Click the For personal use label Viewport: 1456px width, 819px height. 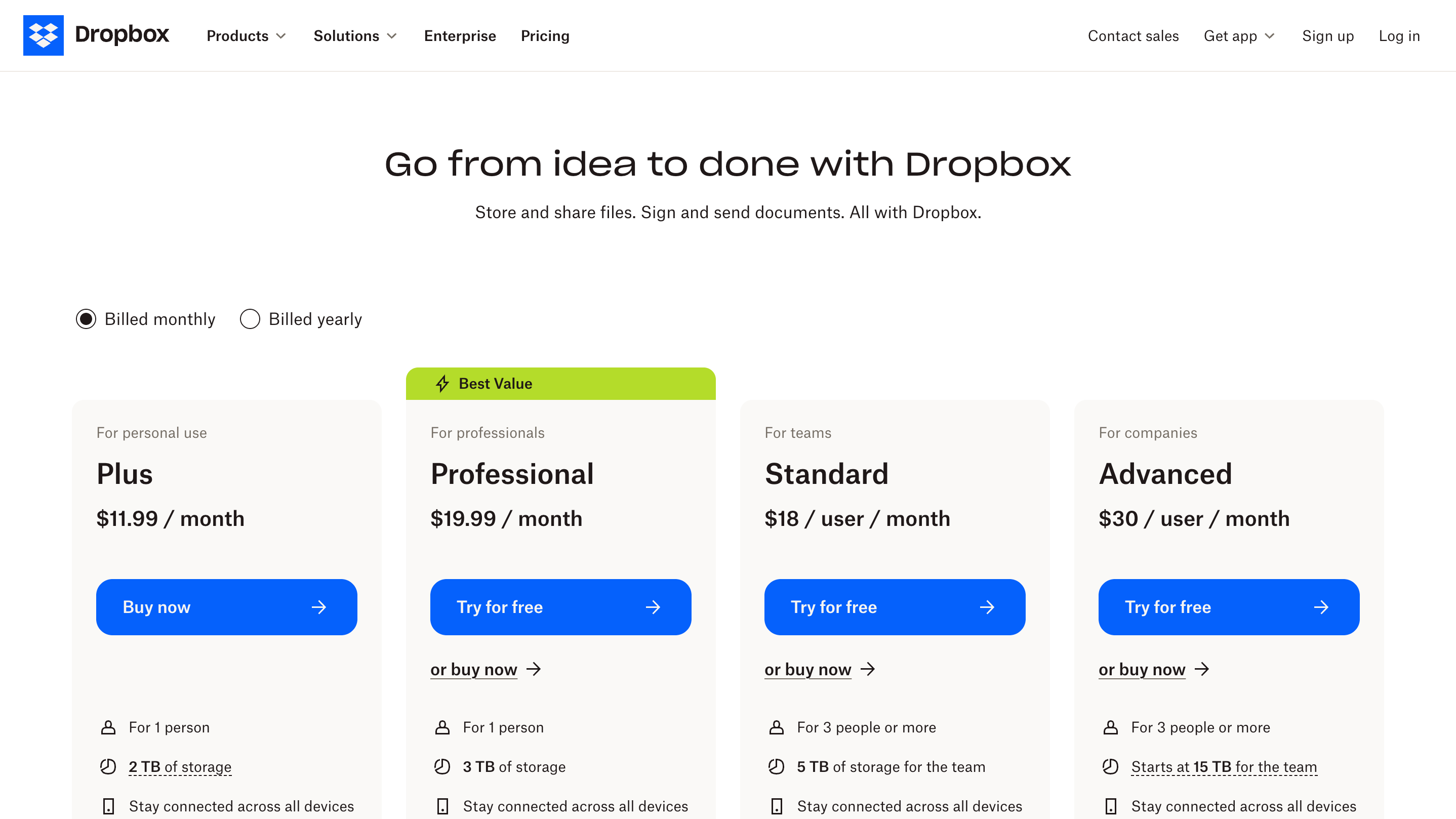coord(151,433)
